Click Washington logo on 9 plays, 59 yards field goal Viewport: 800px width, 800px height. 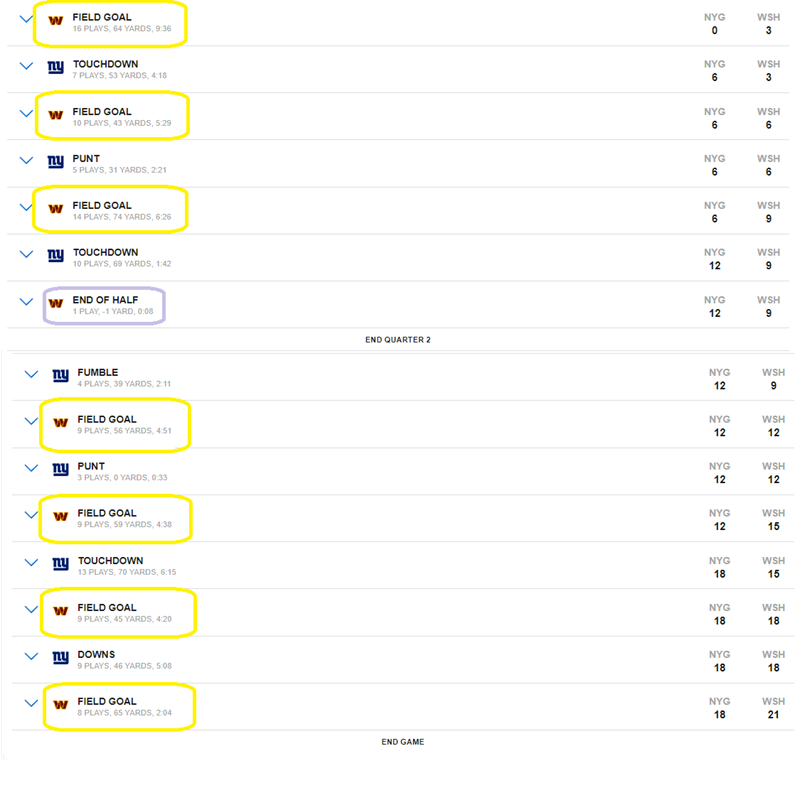(x=61, y=516)
